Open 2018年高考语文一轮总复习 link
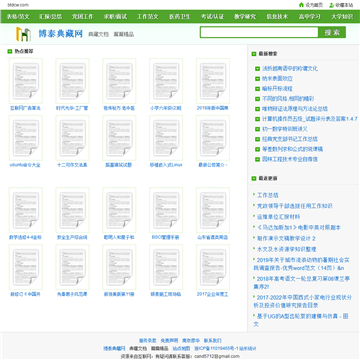 pos(301,282)
